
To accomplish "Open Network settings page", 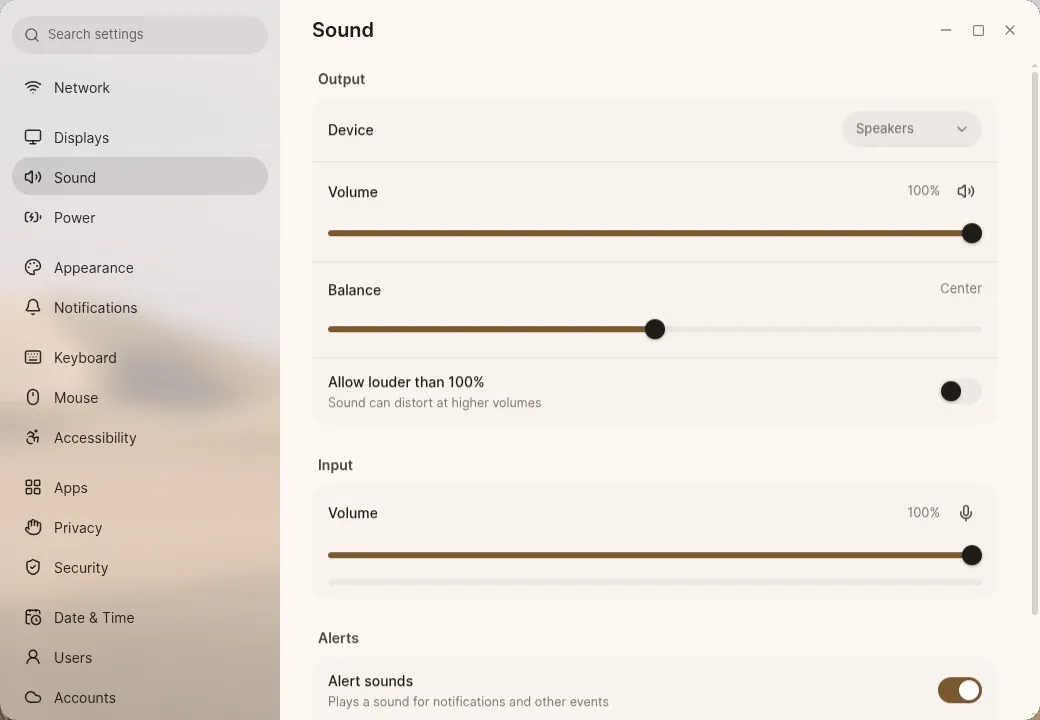I will [x=140, y=88].
